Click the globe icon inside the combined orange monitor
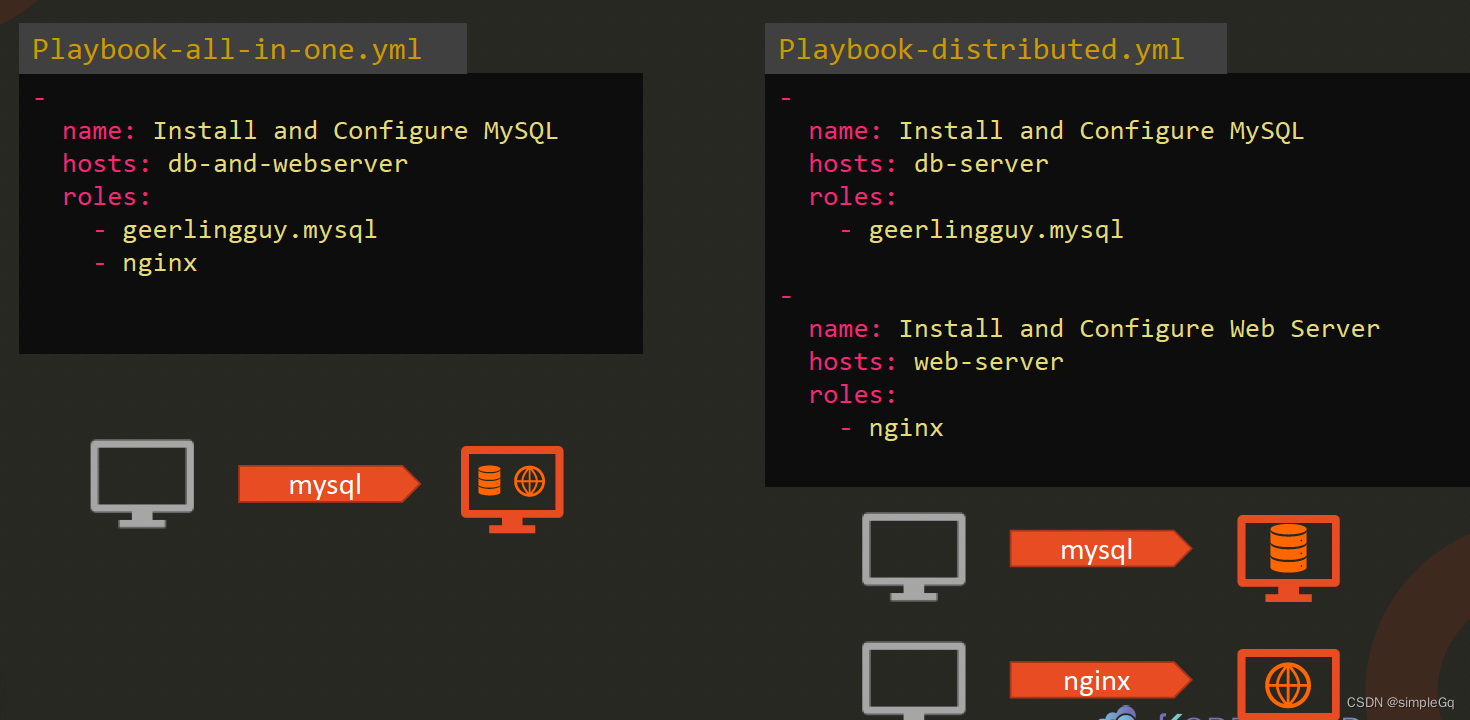1470x720 pixels. (529, 481)
